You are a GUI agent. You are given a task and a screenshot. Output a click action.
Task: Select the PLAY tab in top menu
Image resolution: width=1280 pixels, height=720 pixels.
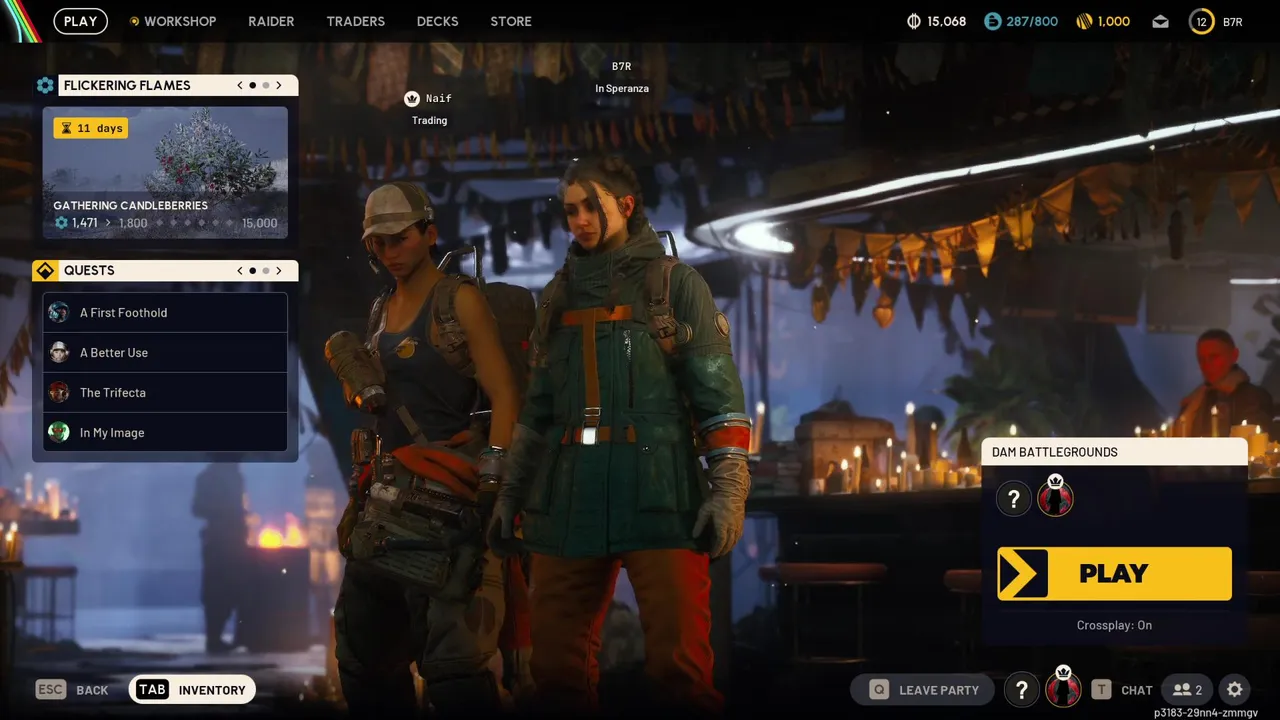[81, 21]
